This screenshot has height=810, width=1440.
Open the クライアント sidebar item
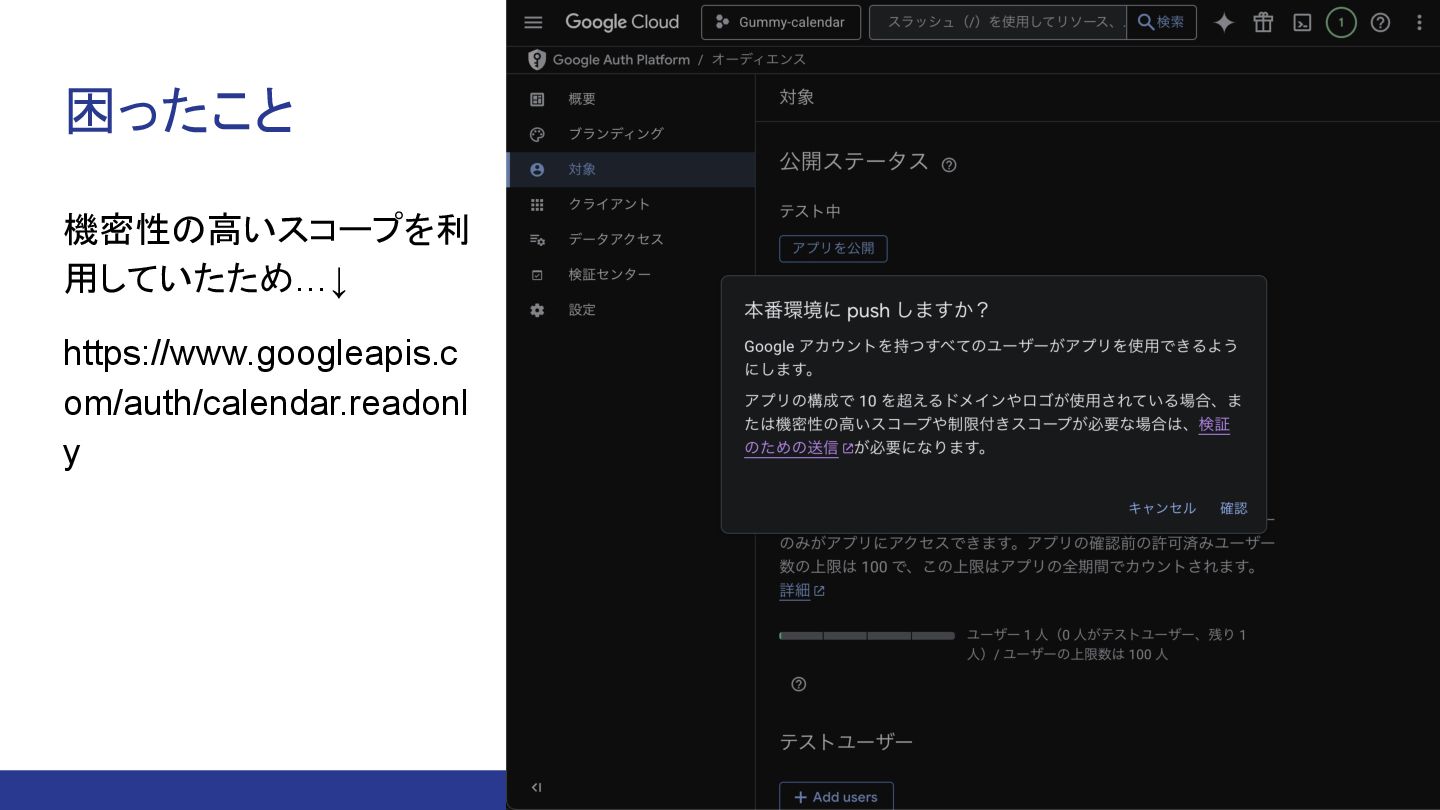pos(631,204)
